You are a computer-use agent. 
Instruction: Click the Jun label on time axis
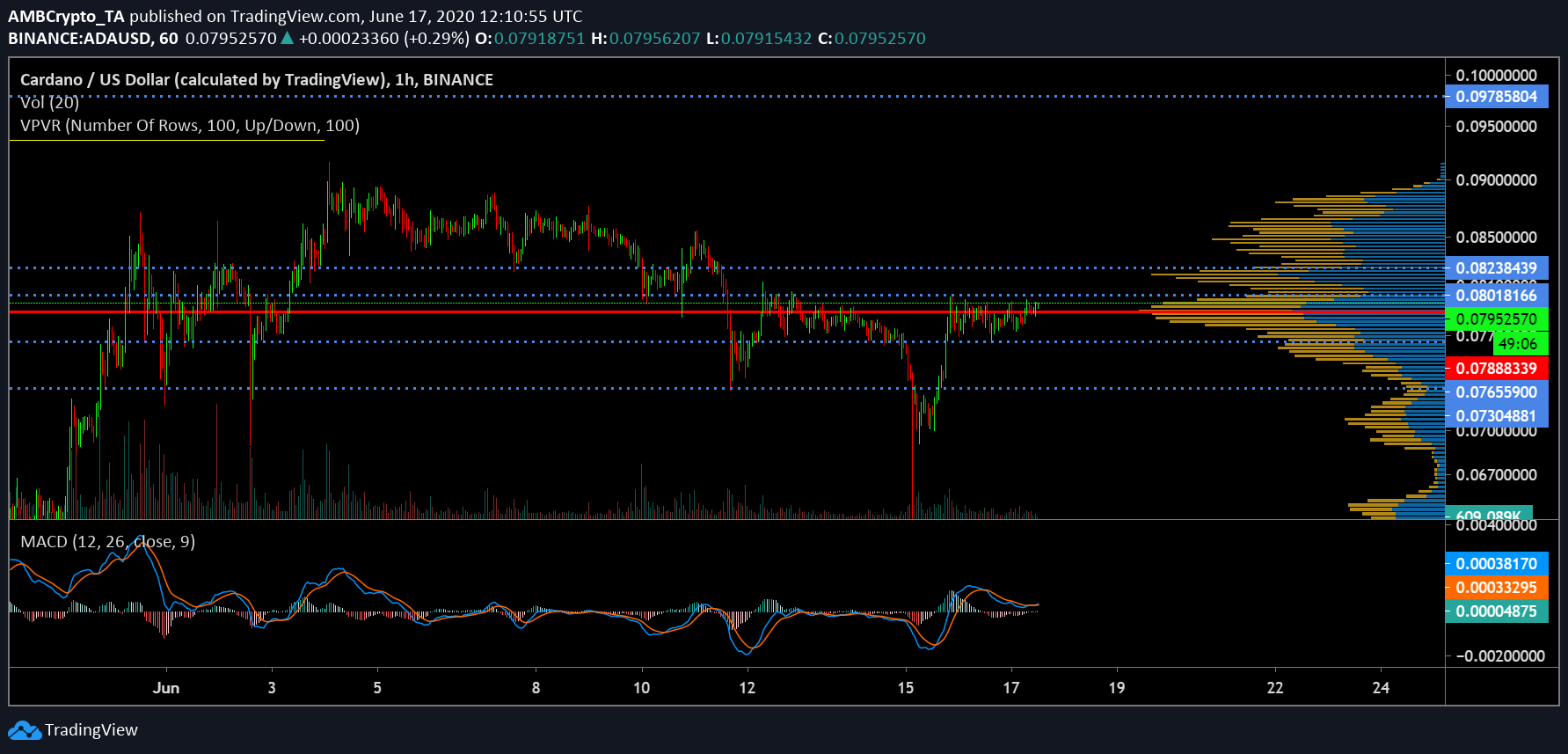(x=165, y=688)
